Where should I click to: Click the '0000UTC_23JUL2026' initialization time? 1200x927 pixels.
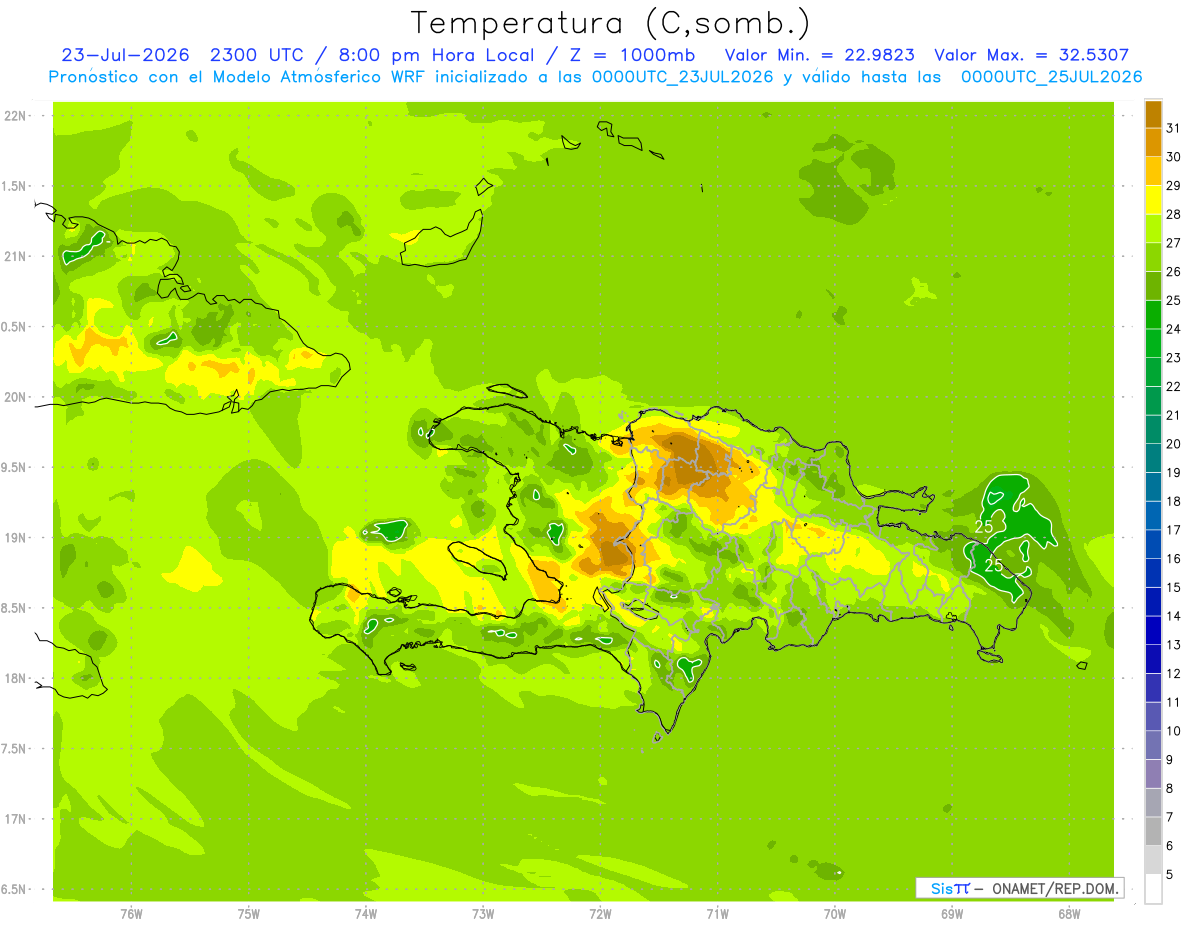click(x=683, y=77)
